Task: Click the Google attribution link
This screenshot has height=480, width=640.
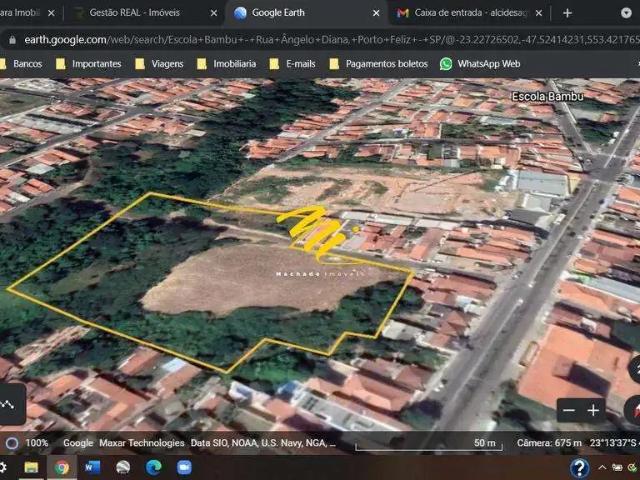Action: [x=78, y=443]
